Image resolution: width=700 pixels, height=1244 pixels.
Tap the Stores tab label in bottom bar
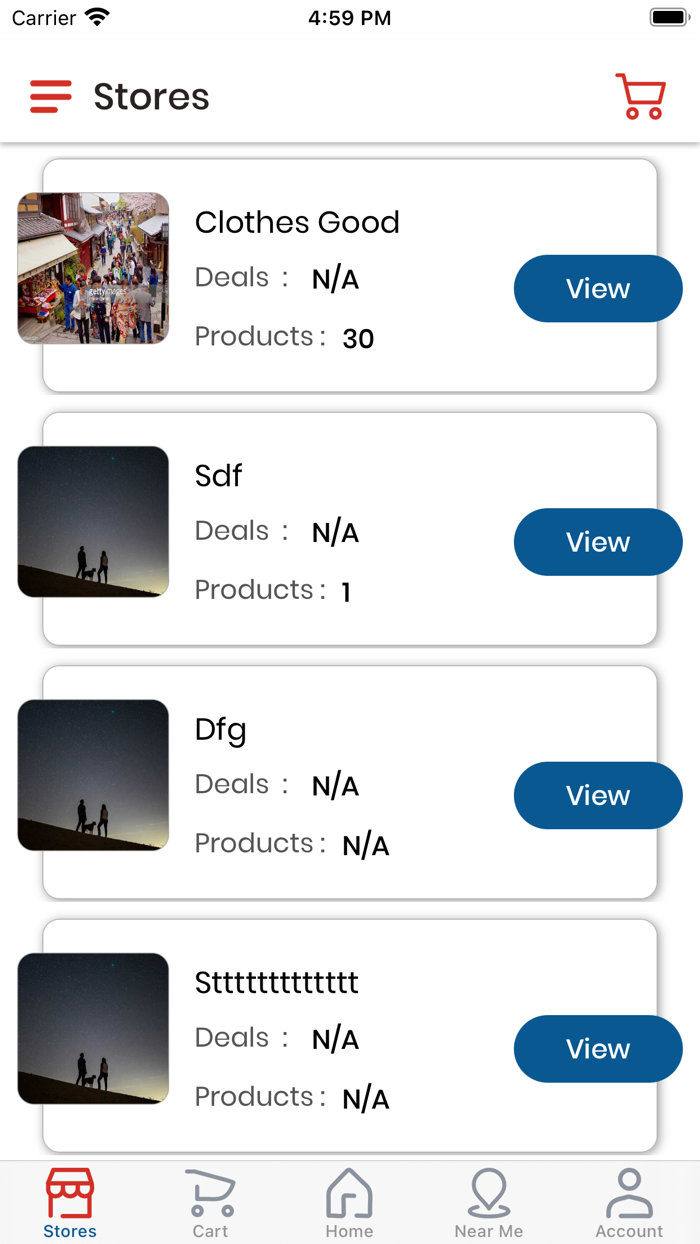coord(70,1231)
